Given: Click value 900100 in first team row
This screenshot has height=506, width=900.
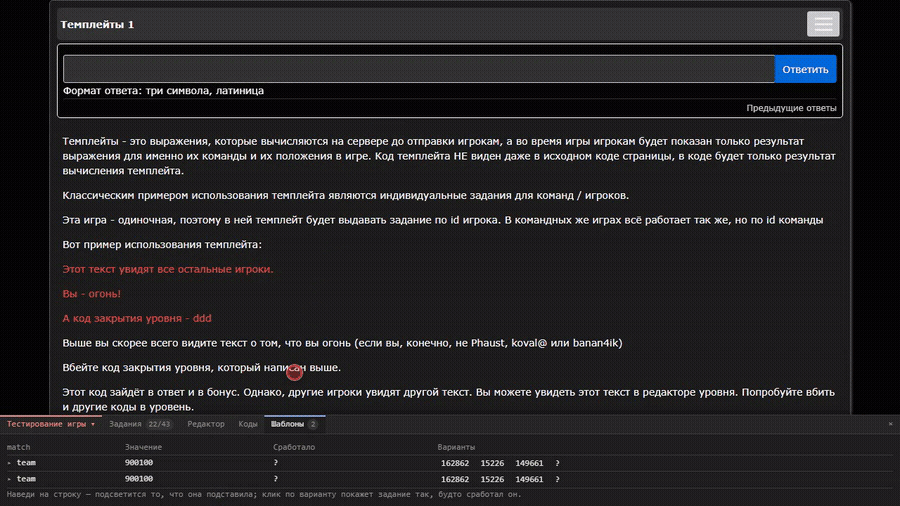Looking at the screenshot, I should pos(139,462).
